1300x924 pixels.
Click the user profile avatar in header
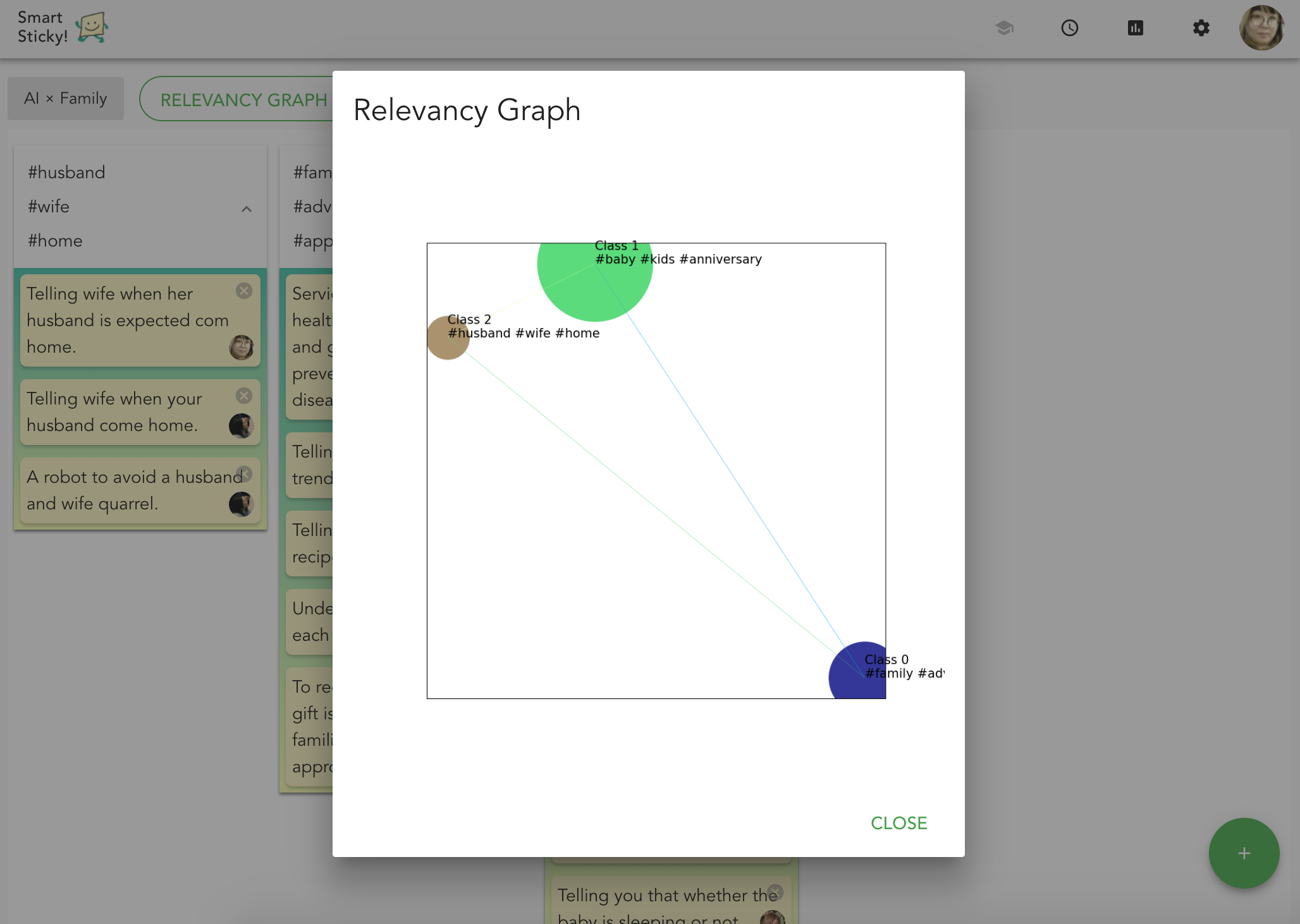[1262, 28]
